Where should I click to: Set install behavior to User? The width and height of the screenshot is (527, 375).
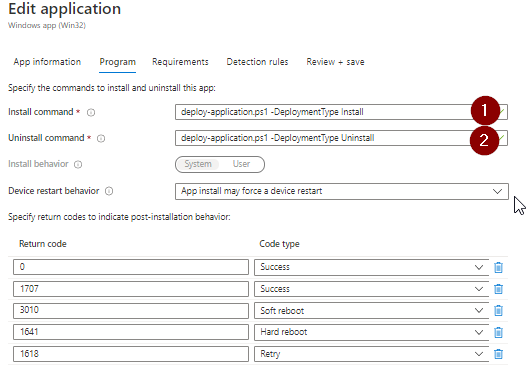(241, 164)
